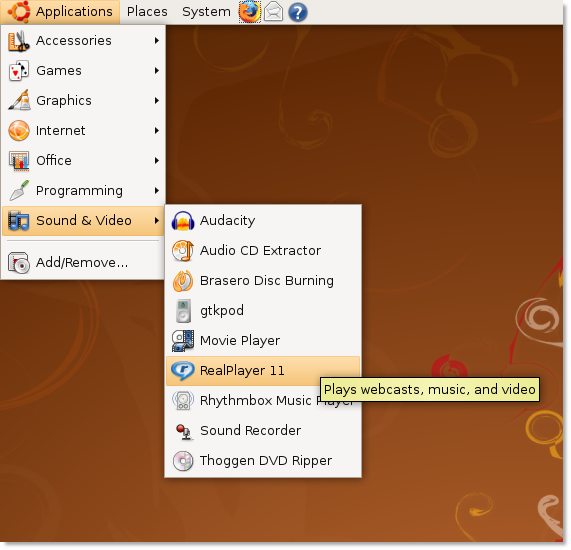Launch Sound Recorder
Screen dimensions: 571x550
tap(263, 431)
